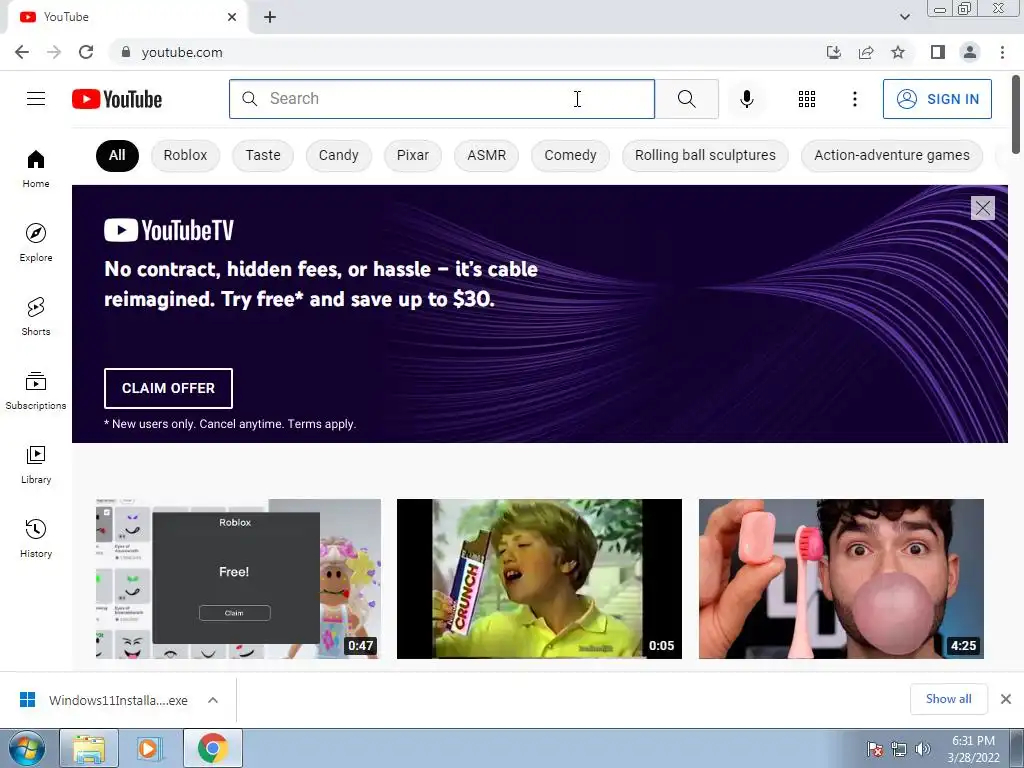Toggle the Chrome side panel icon
The width and height of the screenshot is (1024, 768).
pos(938,52)
